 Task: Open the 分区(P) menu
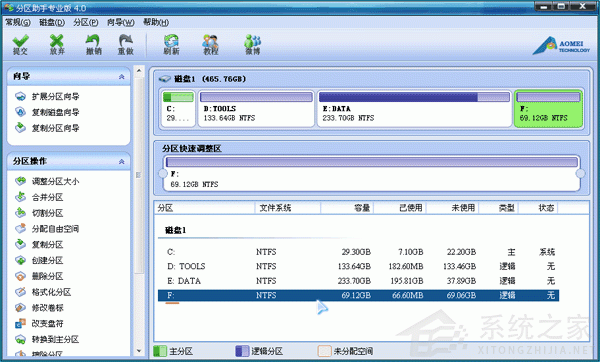coord(86,22)
